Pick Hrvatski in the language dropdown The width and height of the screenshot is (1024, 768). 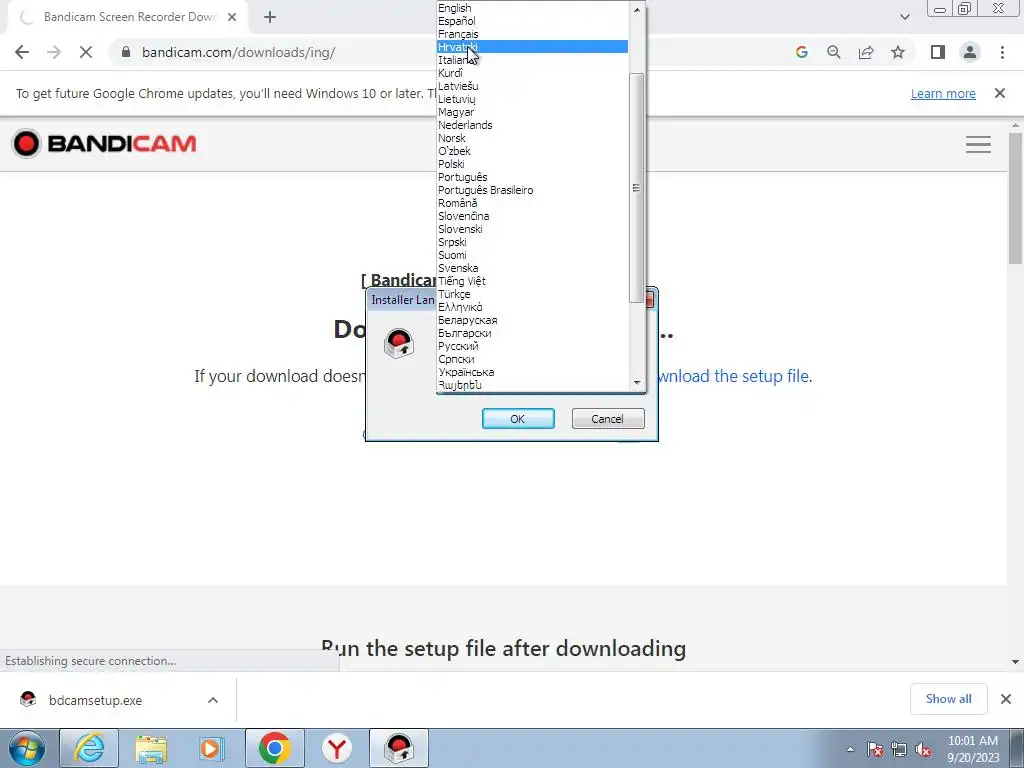[532, 46]
